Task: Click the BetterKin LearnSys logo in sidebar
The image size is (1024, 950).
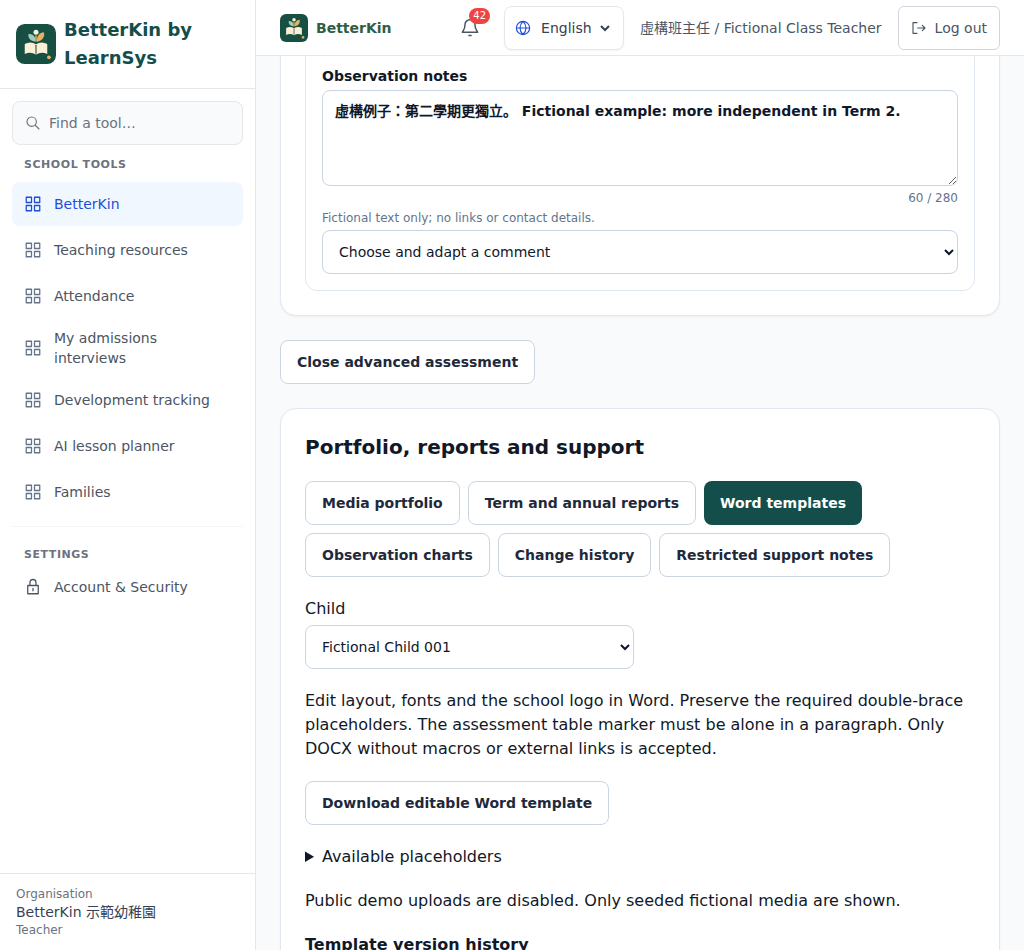Action: point(36,44)
